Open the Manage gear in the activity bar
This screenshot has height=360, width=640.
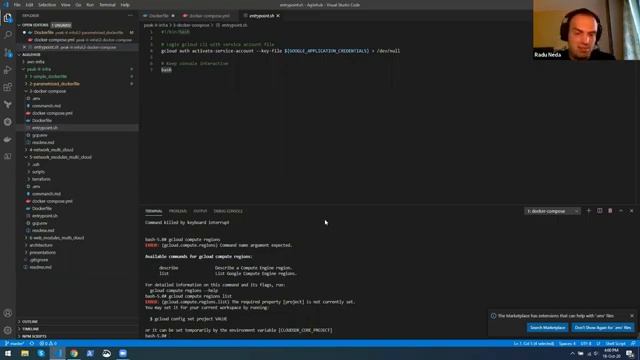(8, 330)
